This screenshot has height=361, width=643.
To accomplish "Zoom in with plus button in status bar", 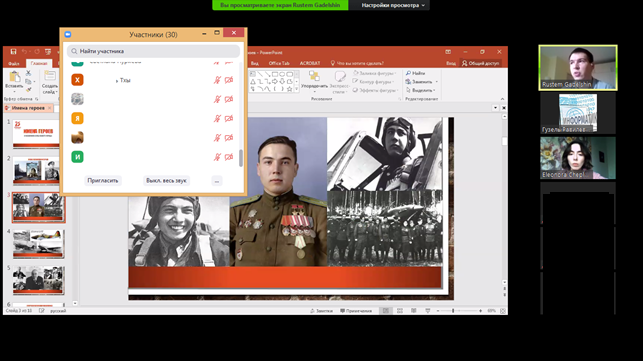I will point(480,311).
